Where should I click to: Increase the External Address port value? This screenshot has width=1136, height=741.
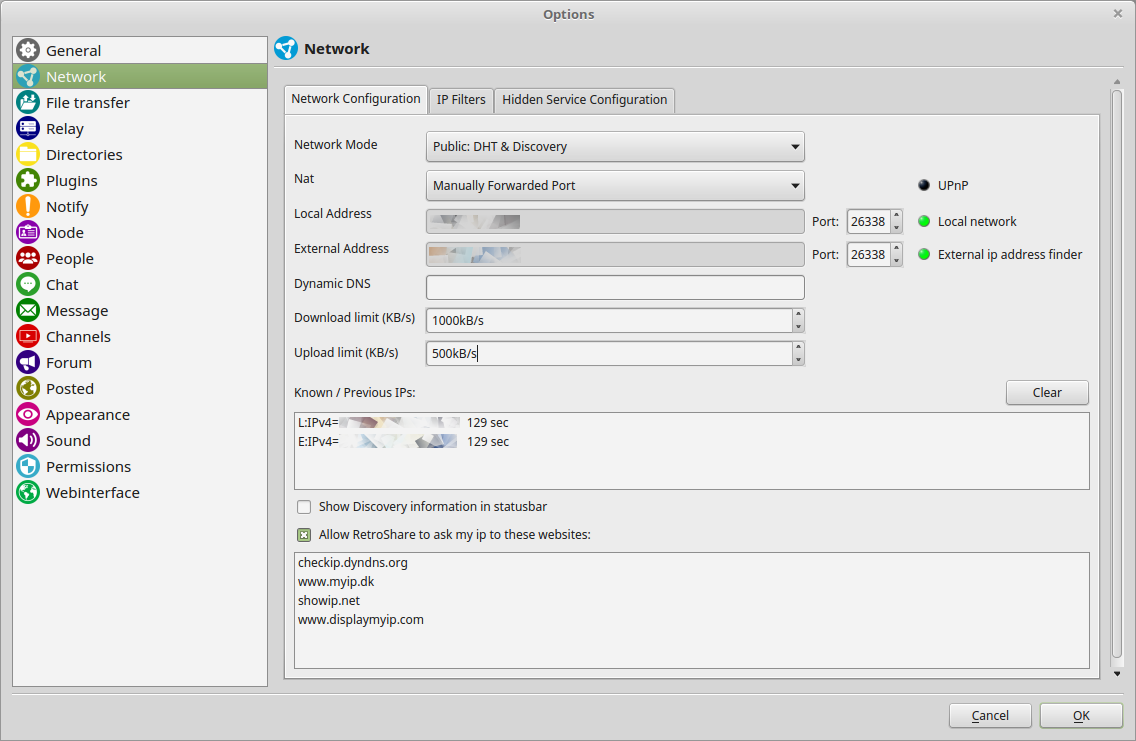[896, 248]
